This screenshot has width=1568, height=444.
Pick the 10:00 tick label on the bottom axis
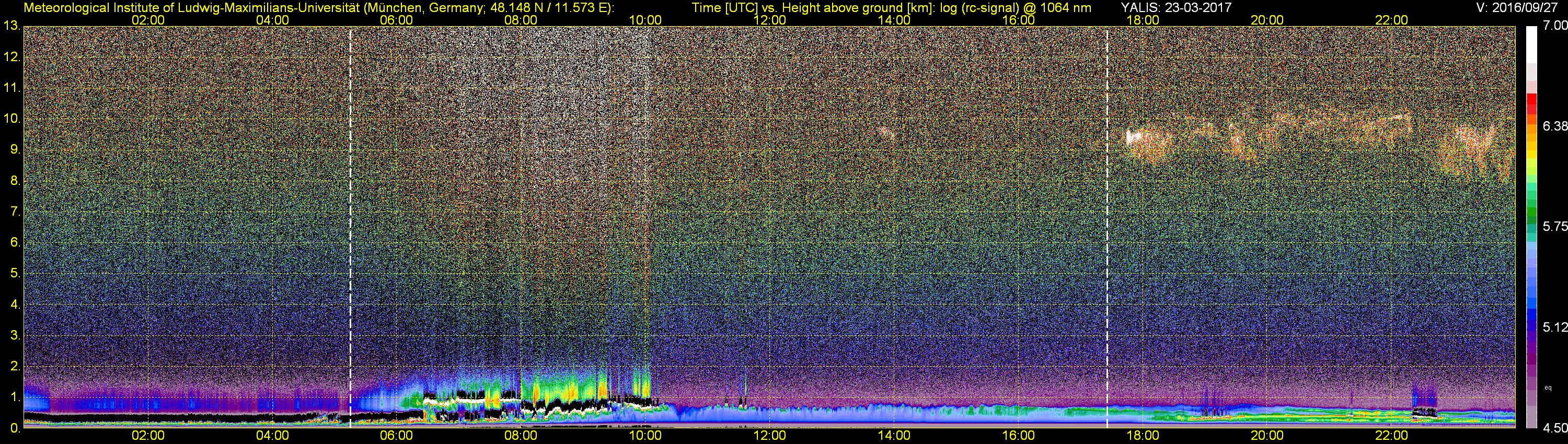645,436
